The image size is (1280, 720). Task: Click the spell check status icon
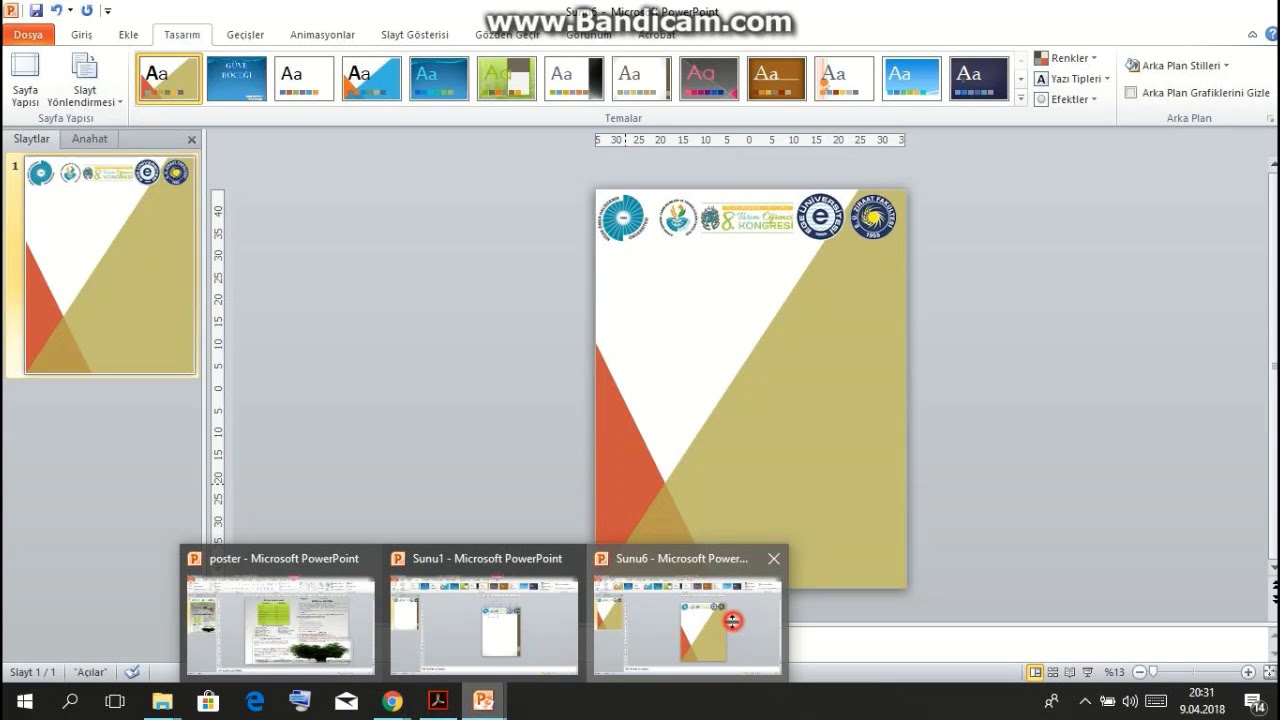132,672
